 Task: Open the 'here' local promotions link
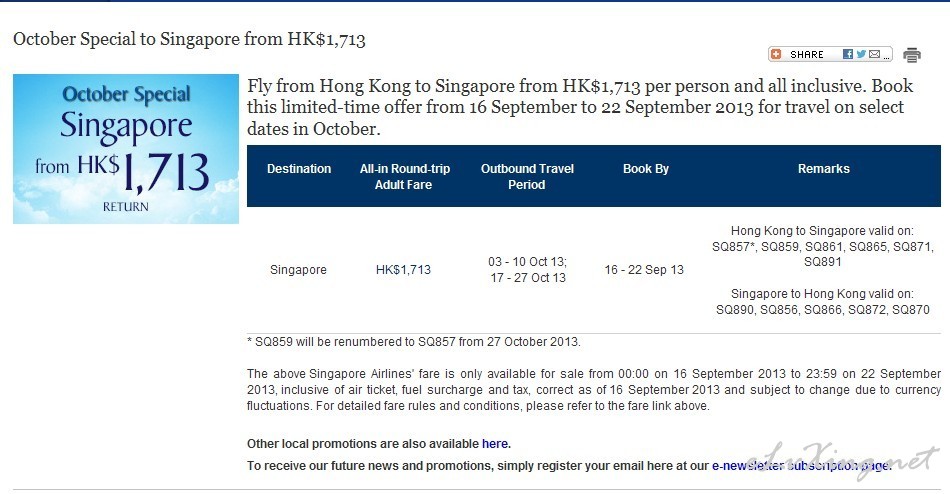click(x=494, y=444)
